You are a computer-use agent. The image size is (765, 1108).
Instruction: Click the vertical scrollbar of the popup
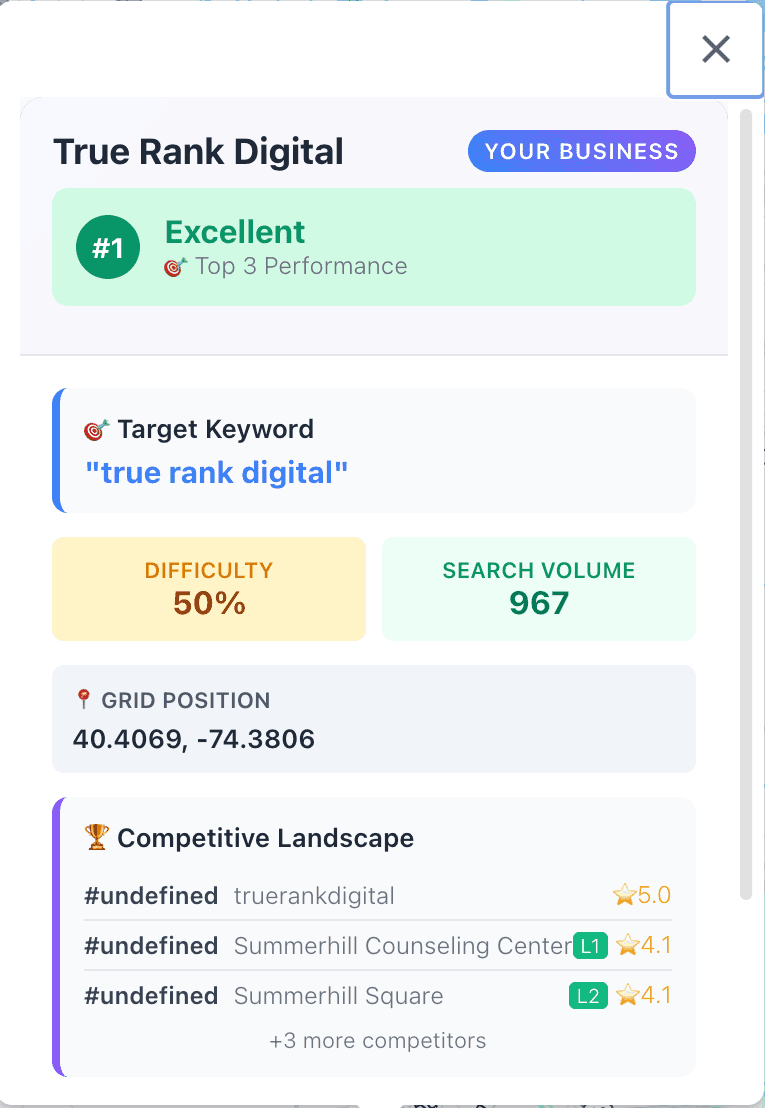[745, 500]
